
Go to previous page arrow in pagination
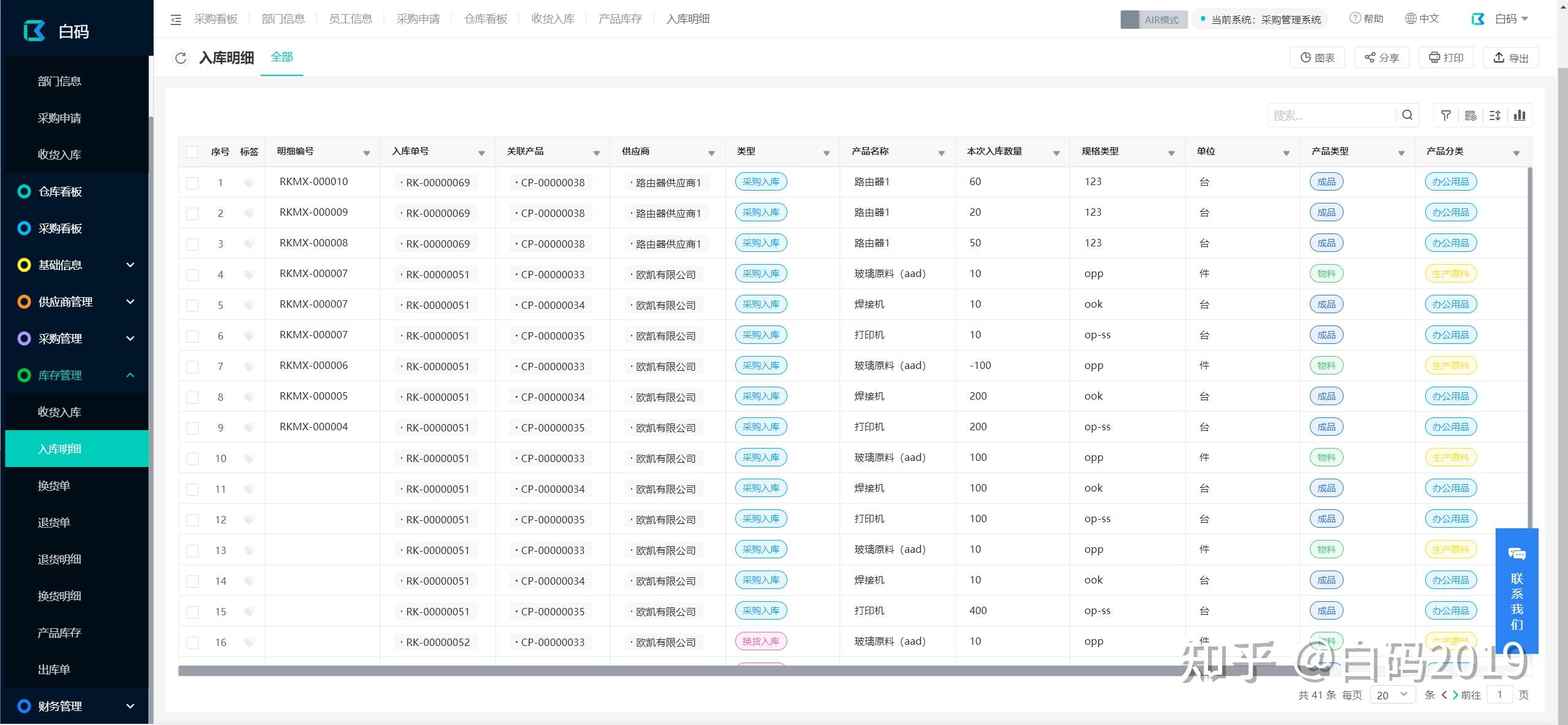[1444, 695]
